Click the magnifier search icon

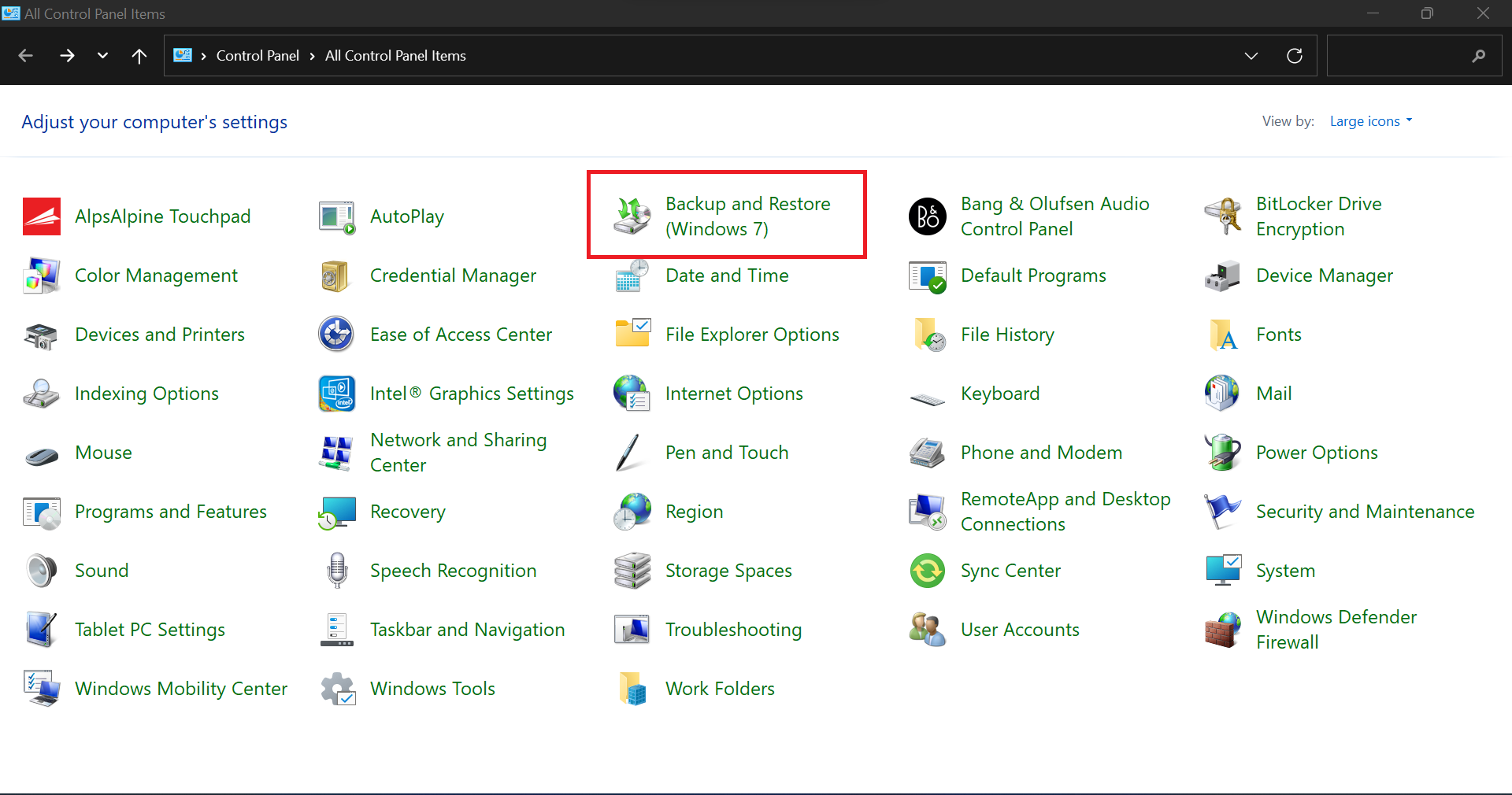tap(1478, 56)
